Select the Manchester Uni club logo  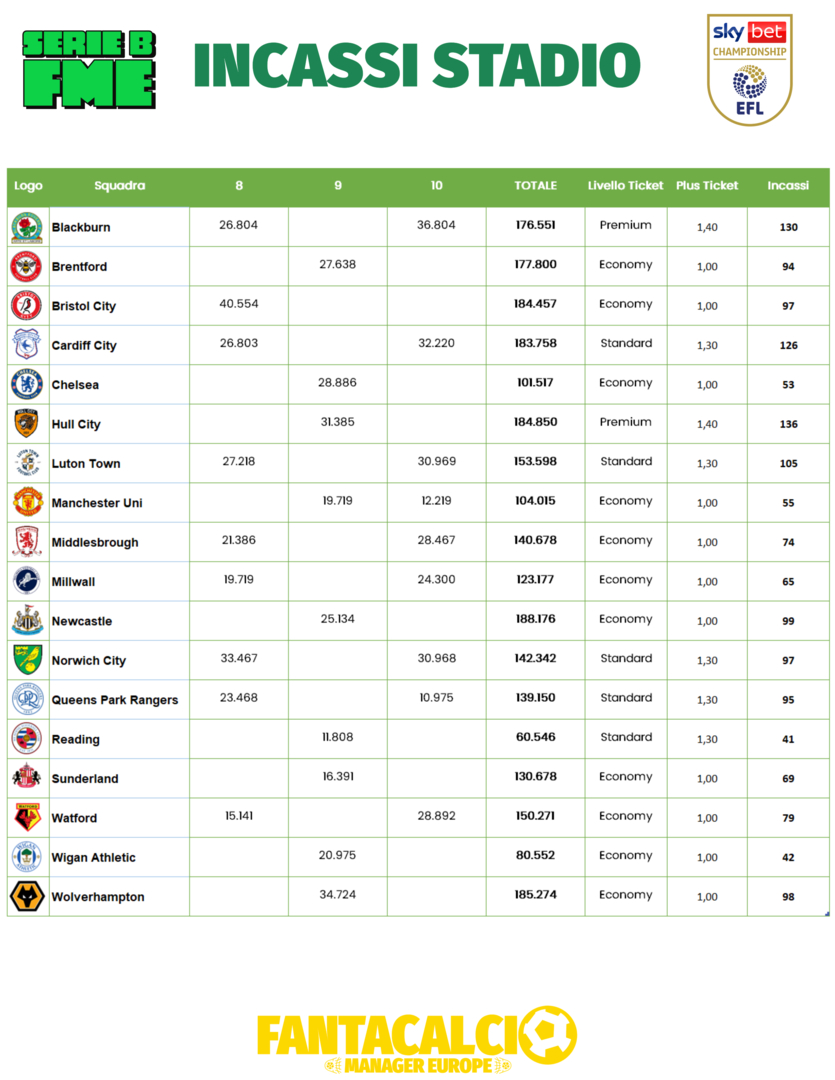tap(27, 502)
